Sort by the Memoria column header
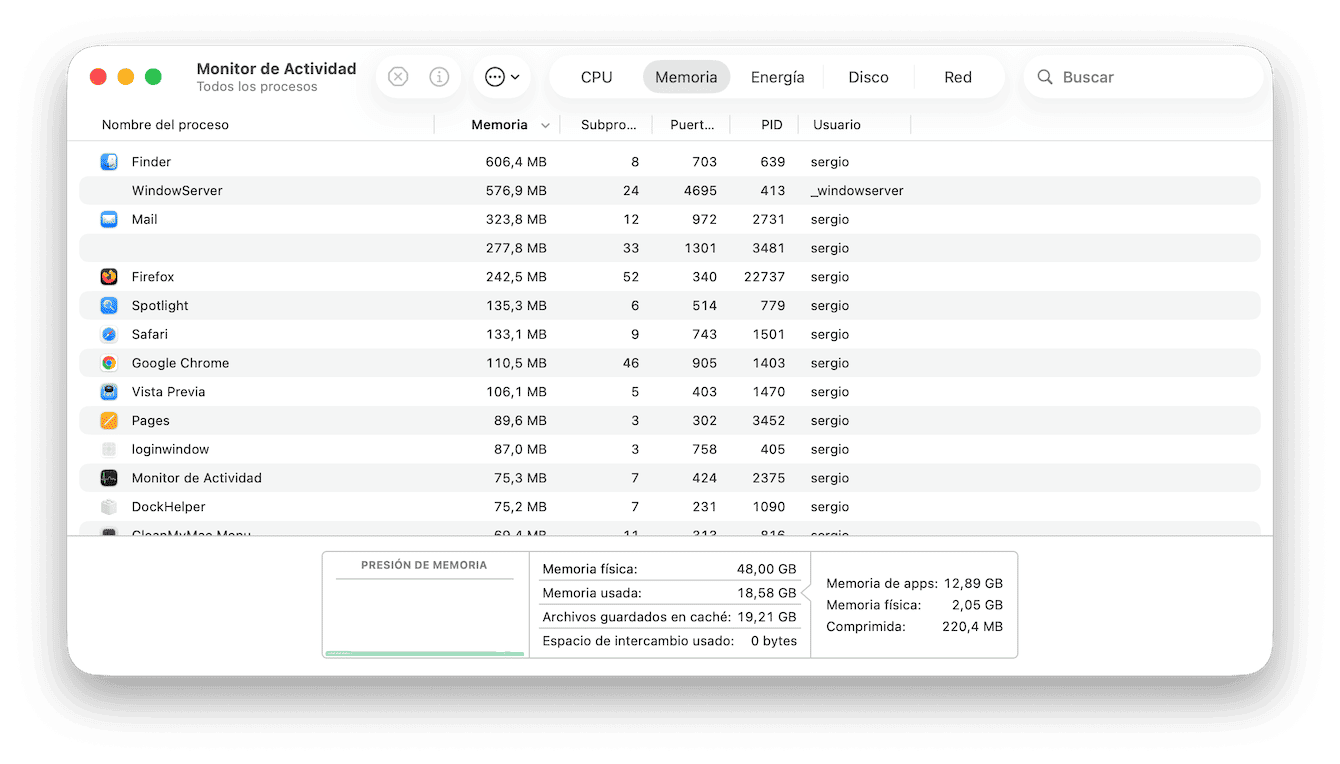Viewport: 1340px width, 764px height. coord(499,125)
